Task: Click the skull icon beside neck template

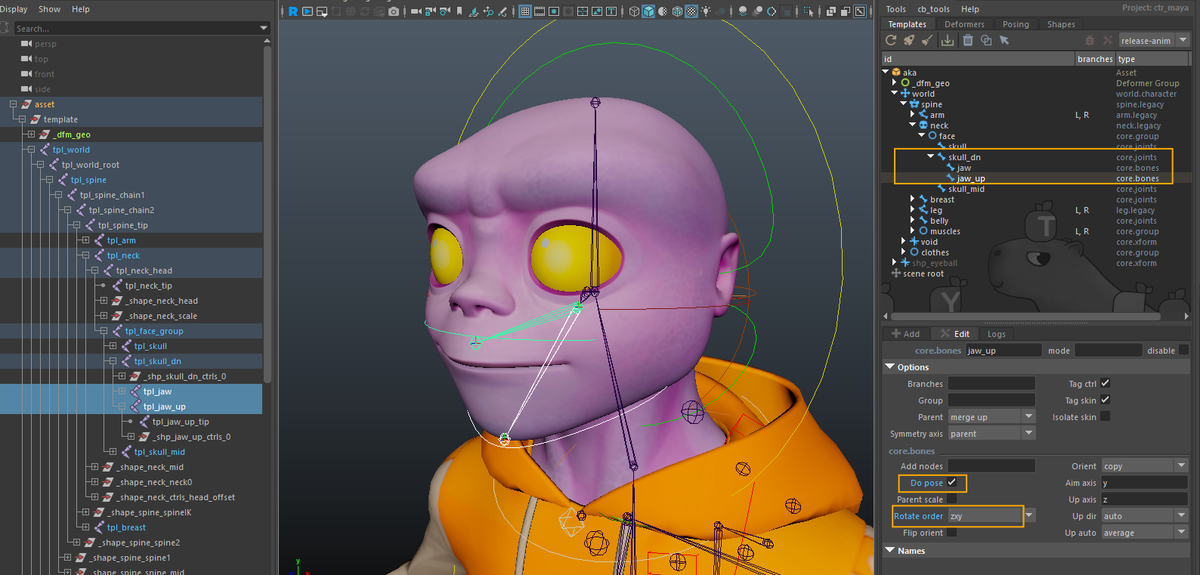Action: click(923, 125)
